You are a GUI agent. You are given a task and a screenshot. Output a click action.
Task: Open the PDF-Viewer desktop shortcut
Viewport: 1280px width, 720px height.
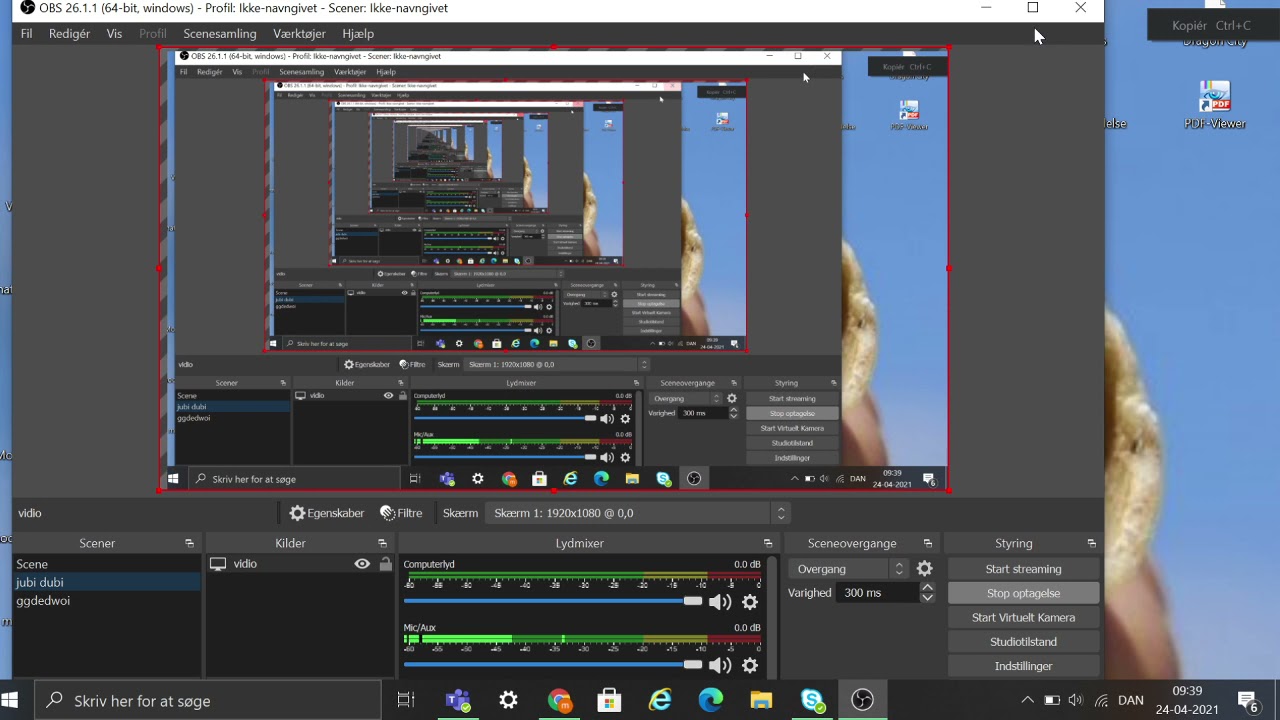[1215, 105]
